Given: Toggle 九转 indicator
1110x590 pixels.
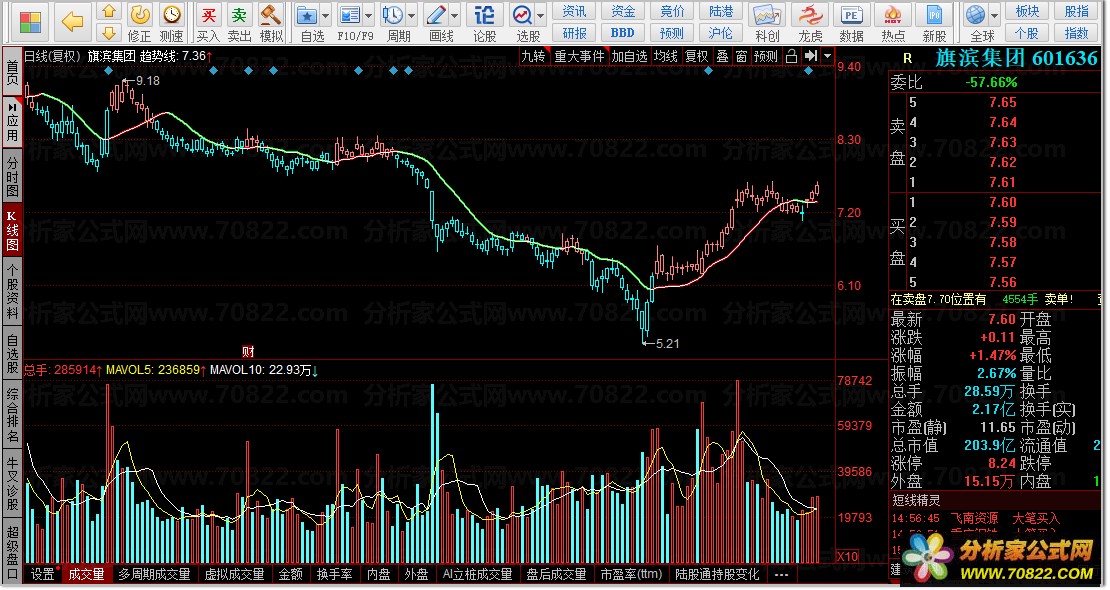Looking at the screenshot, I should (533, 56).
